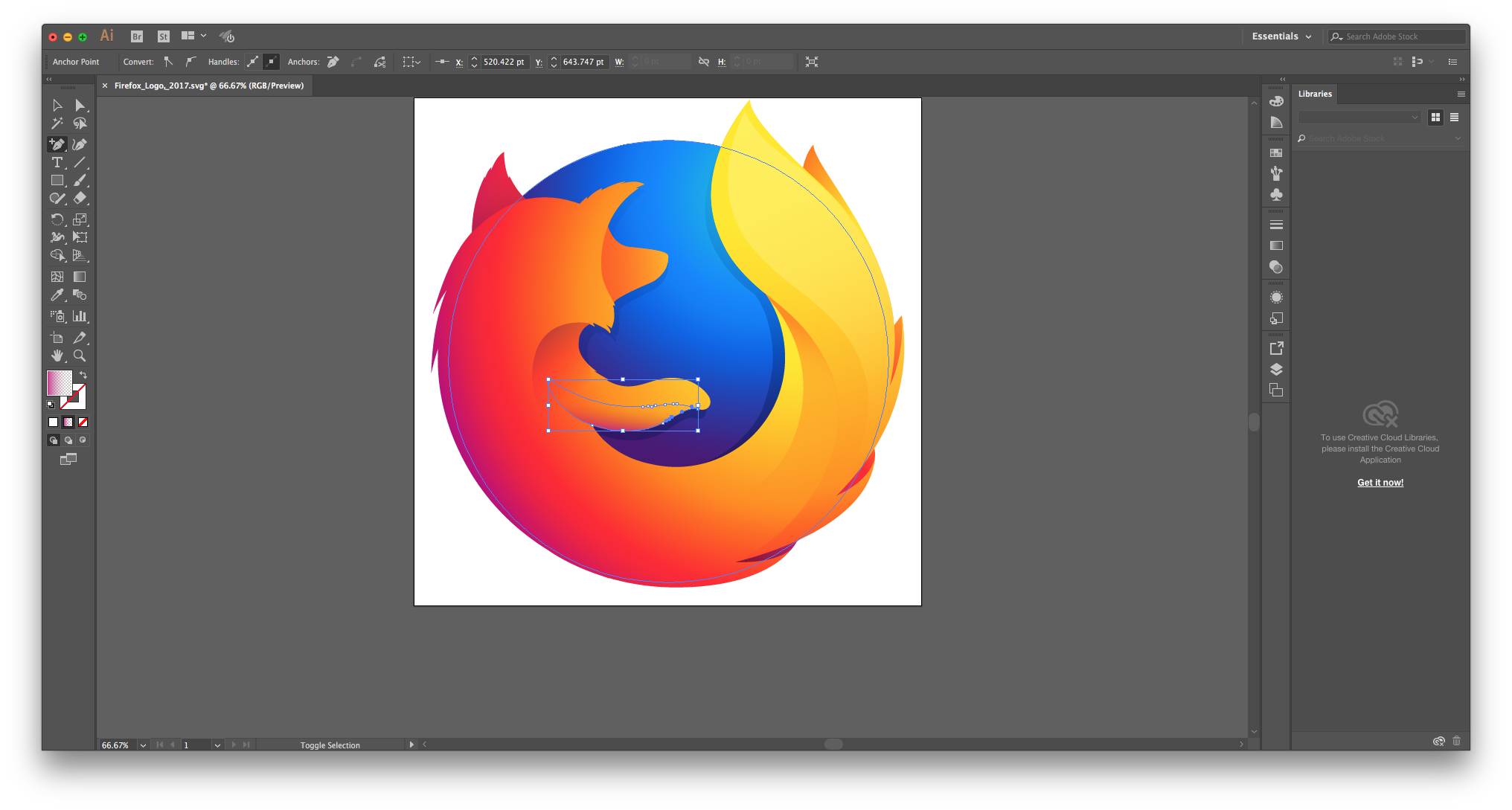
Task: Open the Libraries panel tab
Action: [x=1315, y=94]
